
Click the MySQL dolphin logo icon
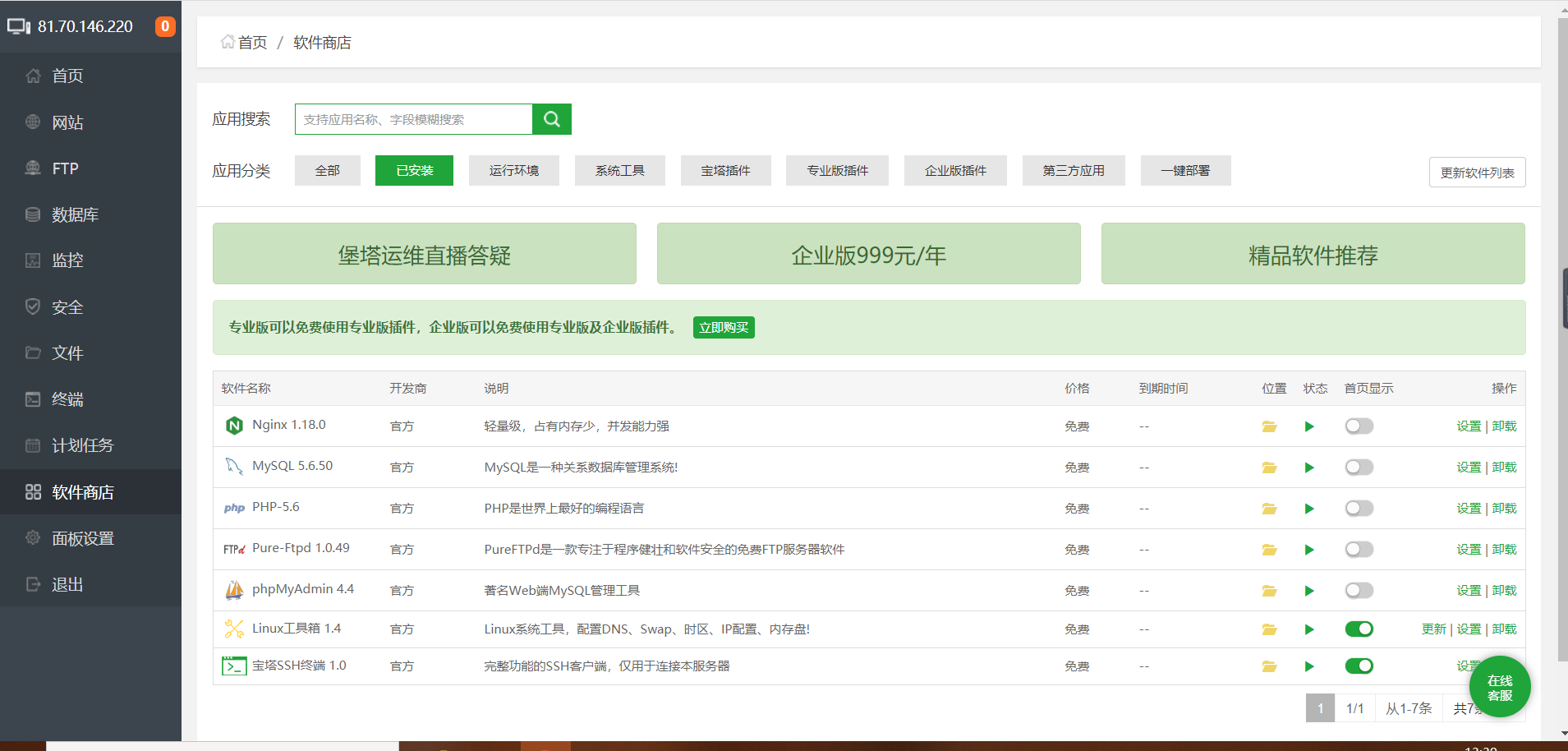pyautogui.click(x=234, y=467)
